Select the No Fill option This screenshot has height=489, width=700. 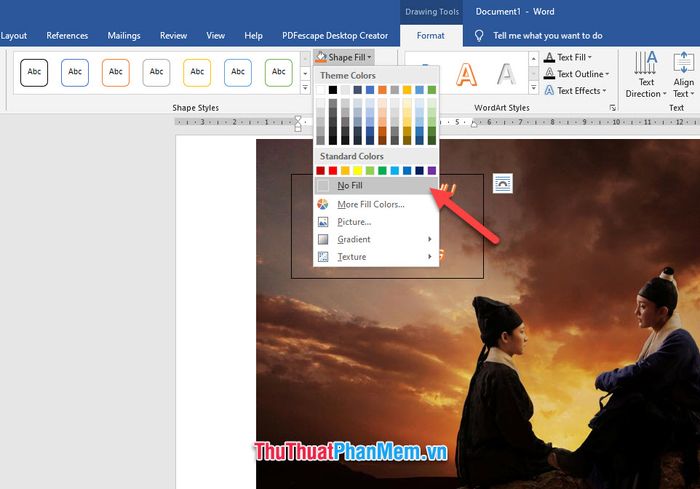[376, 185]
